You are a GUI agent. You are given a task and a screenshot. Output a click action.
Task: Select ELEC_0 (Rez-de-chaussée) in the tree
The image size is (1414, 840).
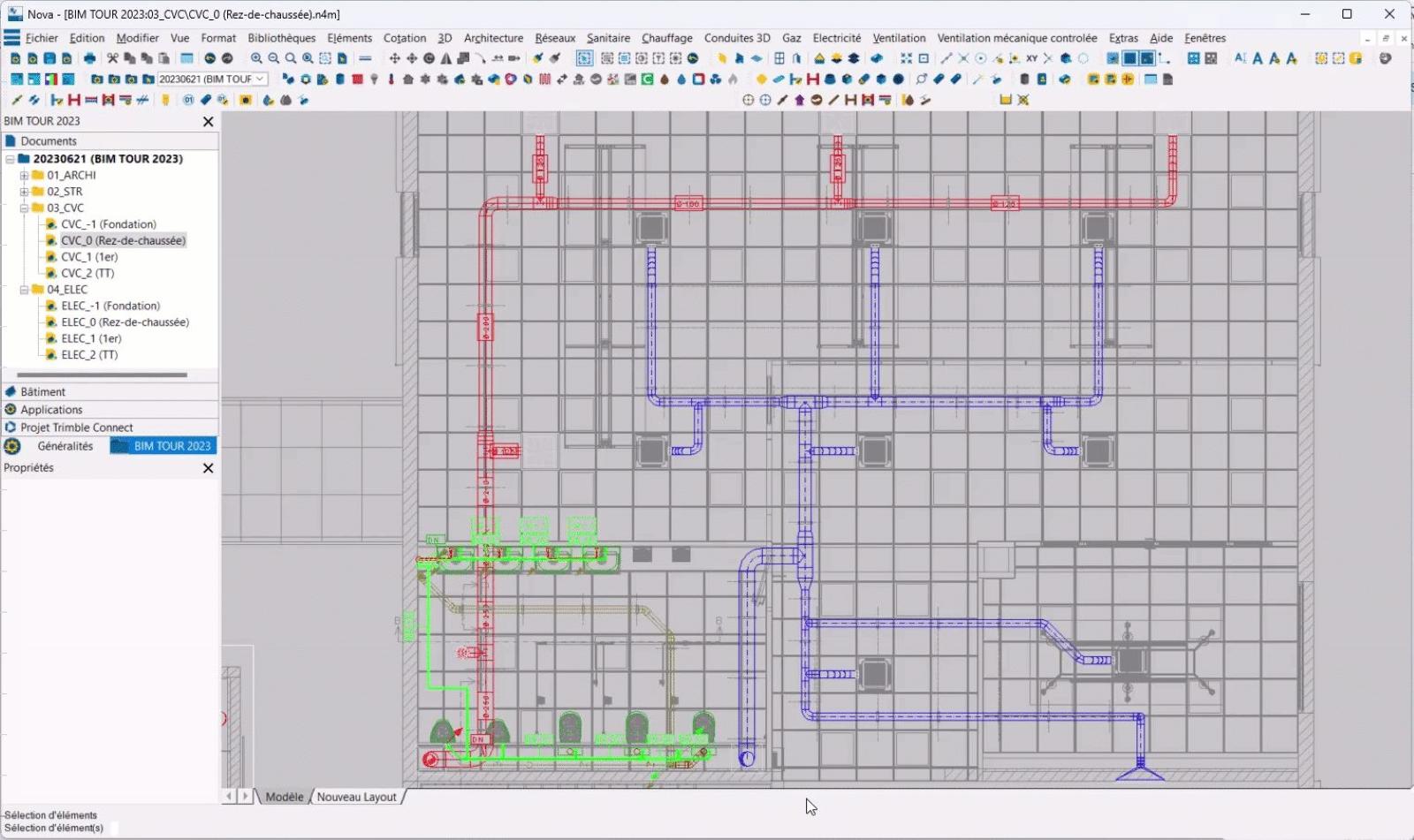(x=125, y=322)
